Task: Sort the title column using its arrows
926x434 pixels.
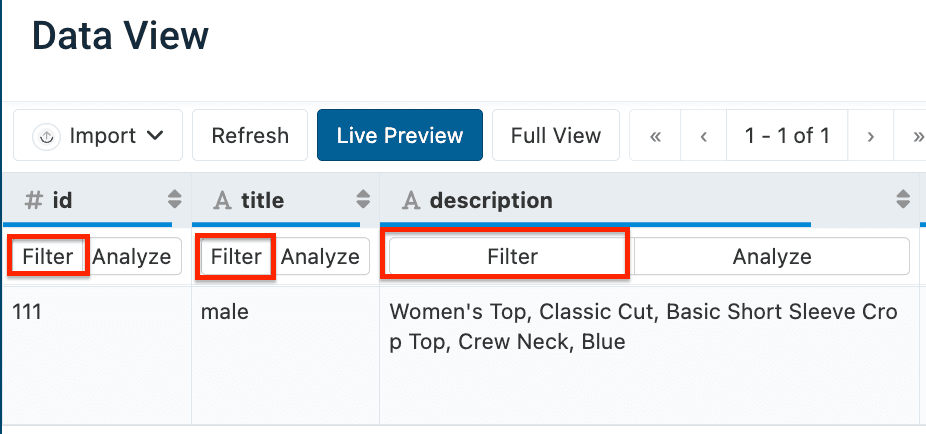Action: 363,200
